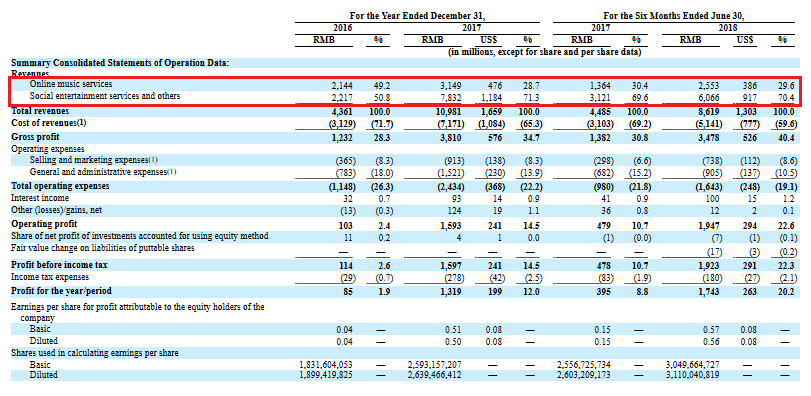Select 'Profit for the year/period' label
The width and height of the screenshot is (811, 396).
(62, 291)
